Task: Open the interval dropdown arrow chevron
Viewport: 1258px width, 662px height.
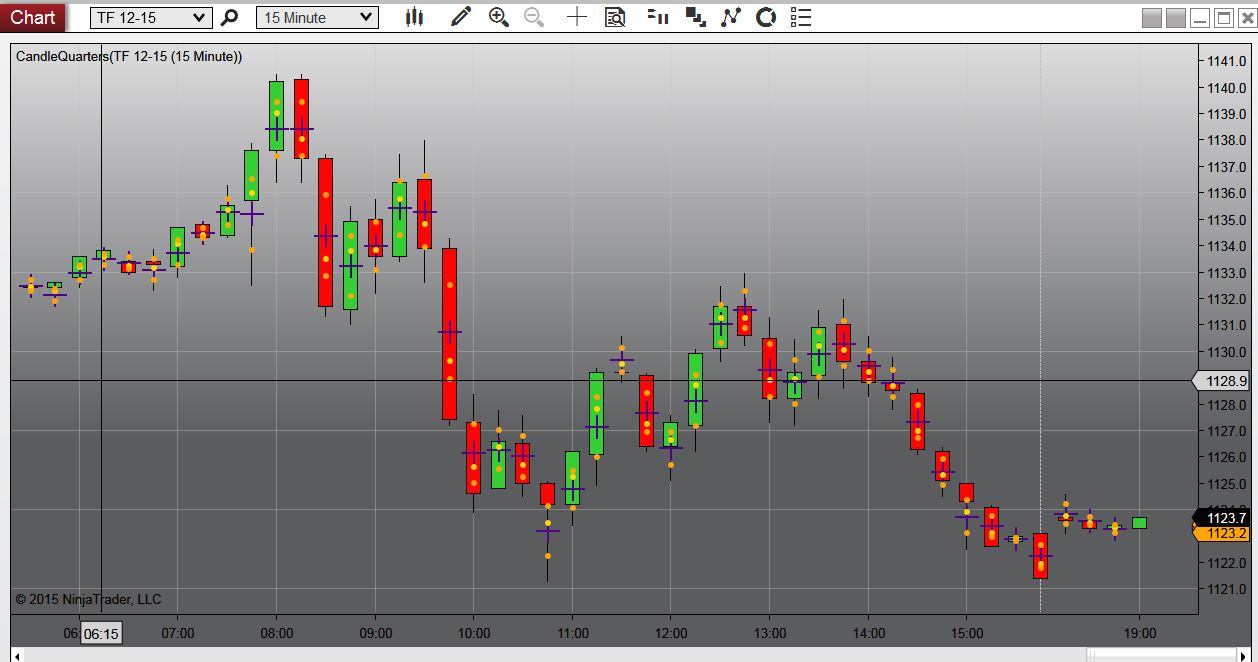Action: (x=367, y=16)
